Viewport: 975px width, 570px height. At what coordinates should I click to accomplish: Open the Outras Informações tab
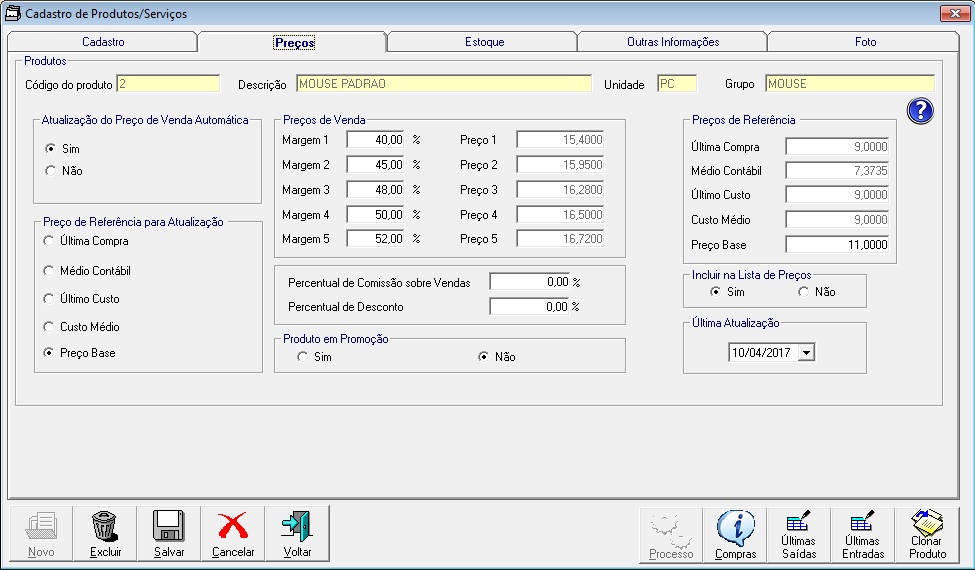tap(672, 42)
